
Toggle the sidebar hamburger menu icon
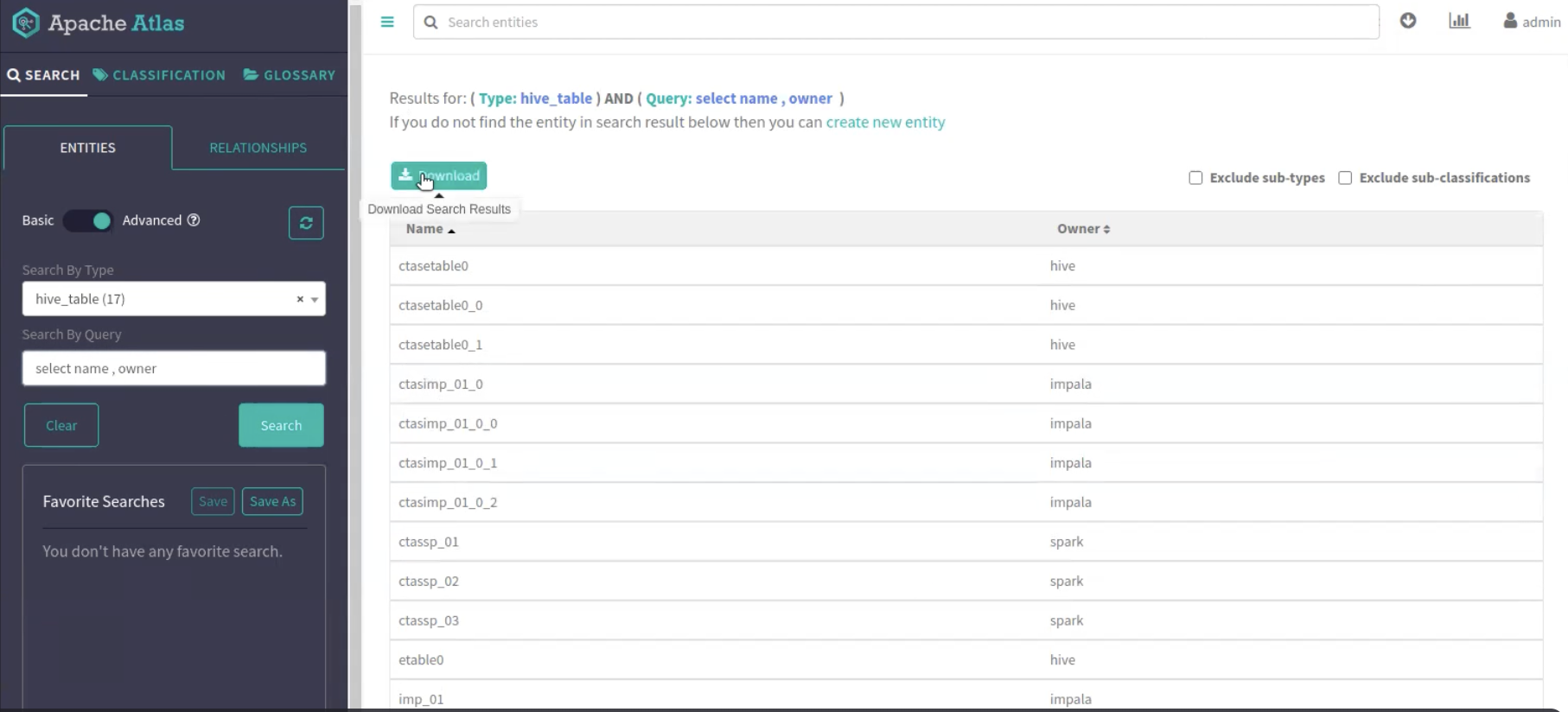pyautogui.click(x=387, y=22)
